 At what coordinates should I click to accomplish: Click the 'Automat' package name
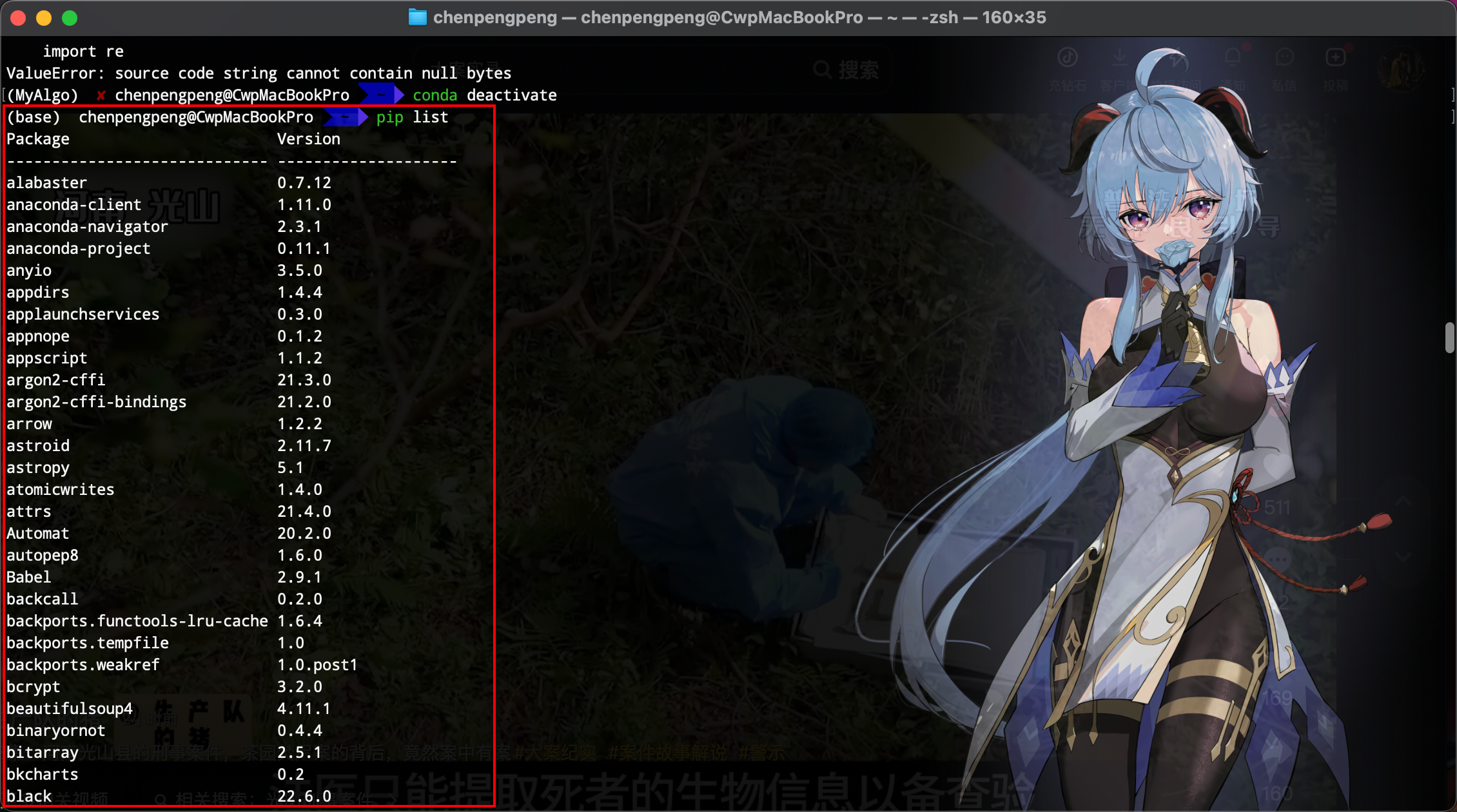tap(38, 534)
